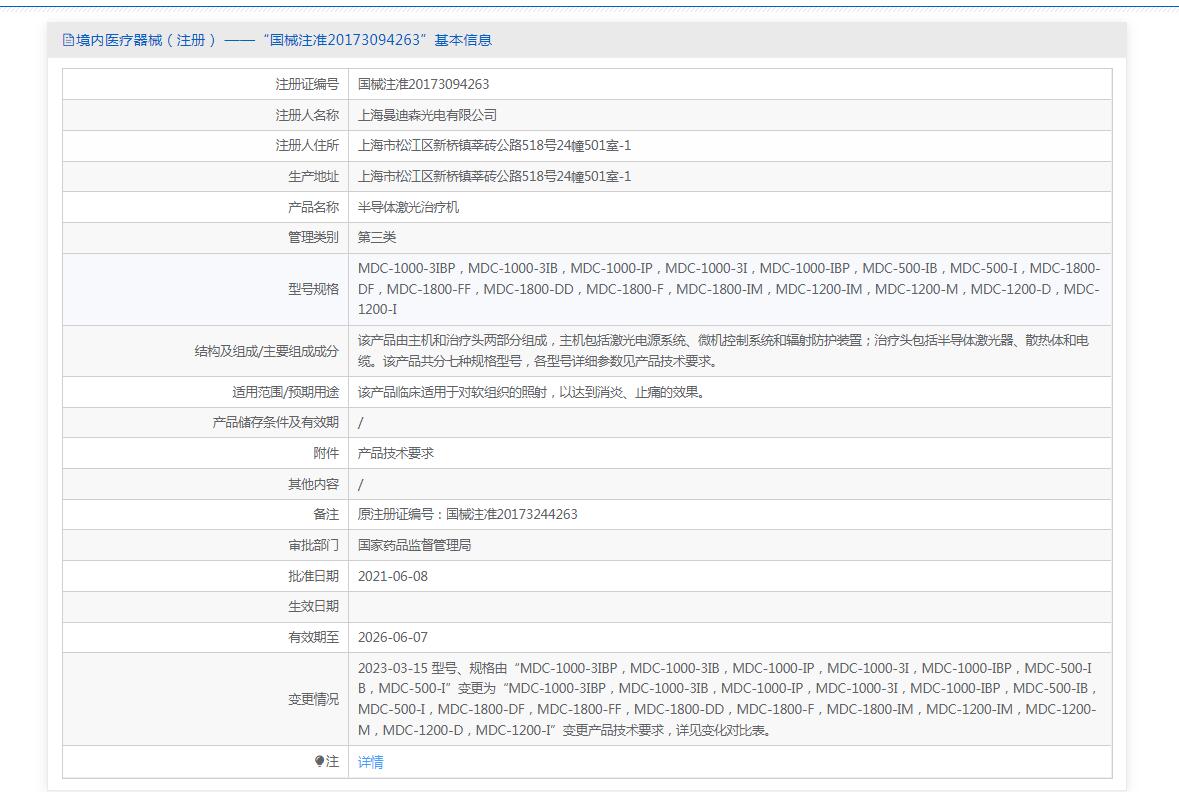
Task: Click the 注册人住所 row label
Action: click(x=307, y=145)
